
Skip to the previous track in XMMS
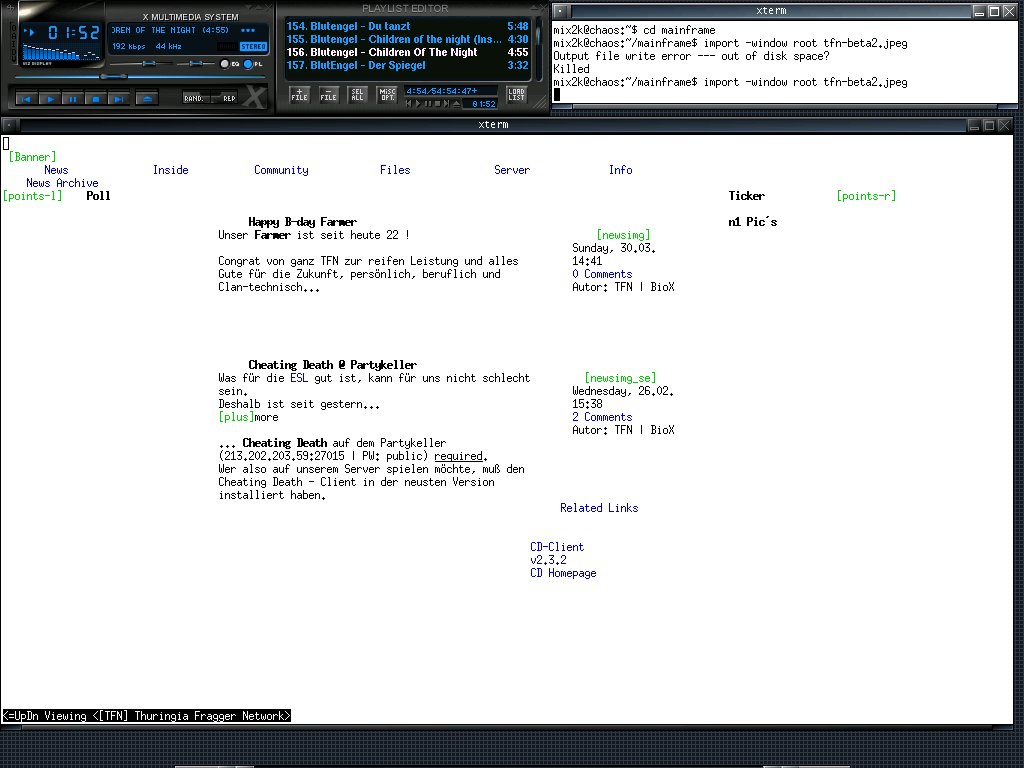pyautogui.click(x=27, y=99)
